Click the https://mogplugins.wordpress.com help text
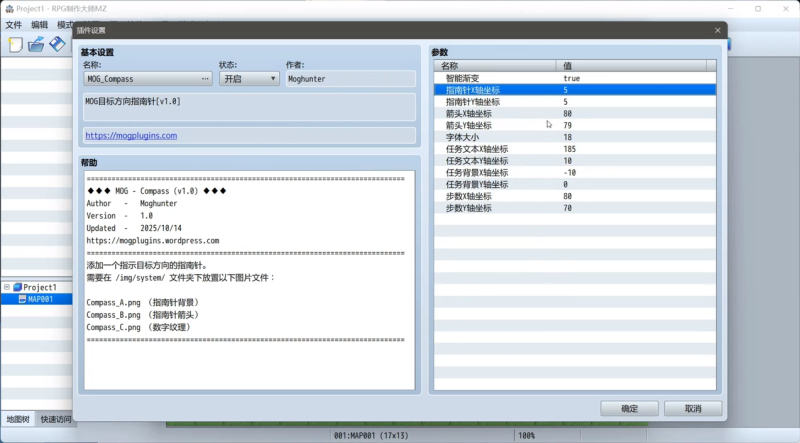The height and width of the screenshot is (443, 800). [153, 241]
